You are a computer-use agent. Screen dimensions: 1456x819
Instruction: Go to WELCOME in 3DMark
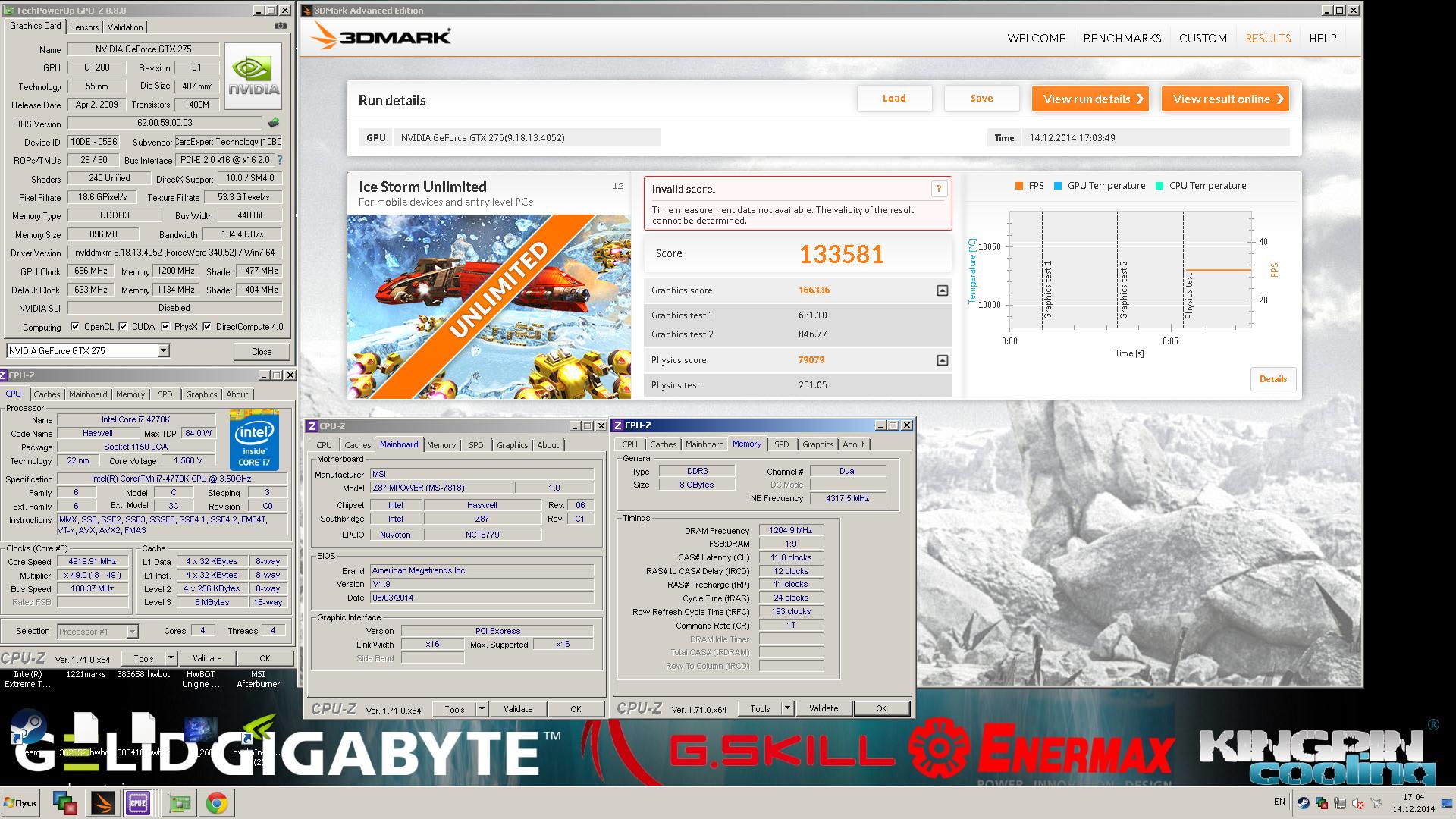(1036, 38)
